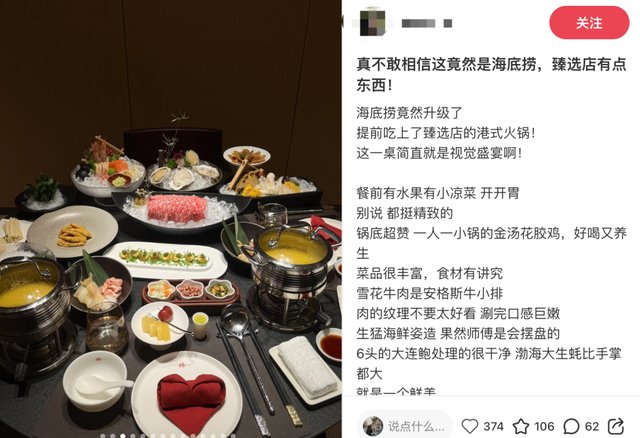Share the post using the share icon

pos(616,427)
